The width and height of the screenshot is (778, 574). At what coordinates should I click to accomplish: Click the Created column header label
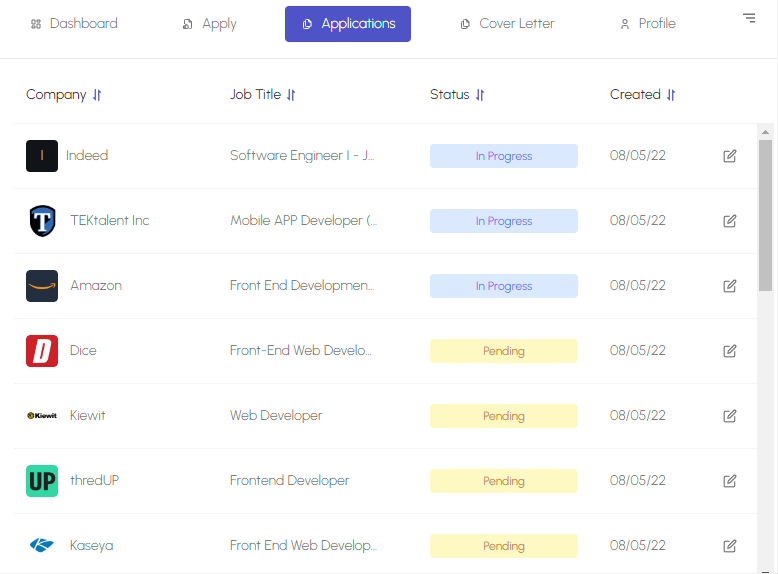coord(635,94)
